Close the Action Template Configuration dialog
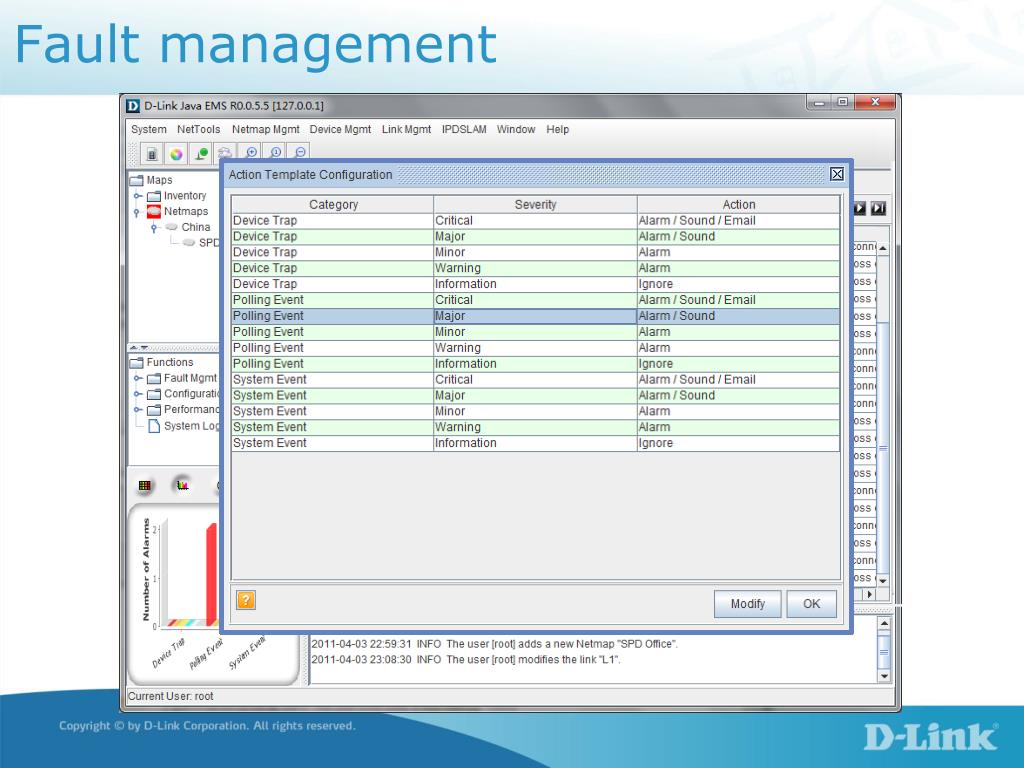The image size is (1024, 768). [837, 174]
